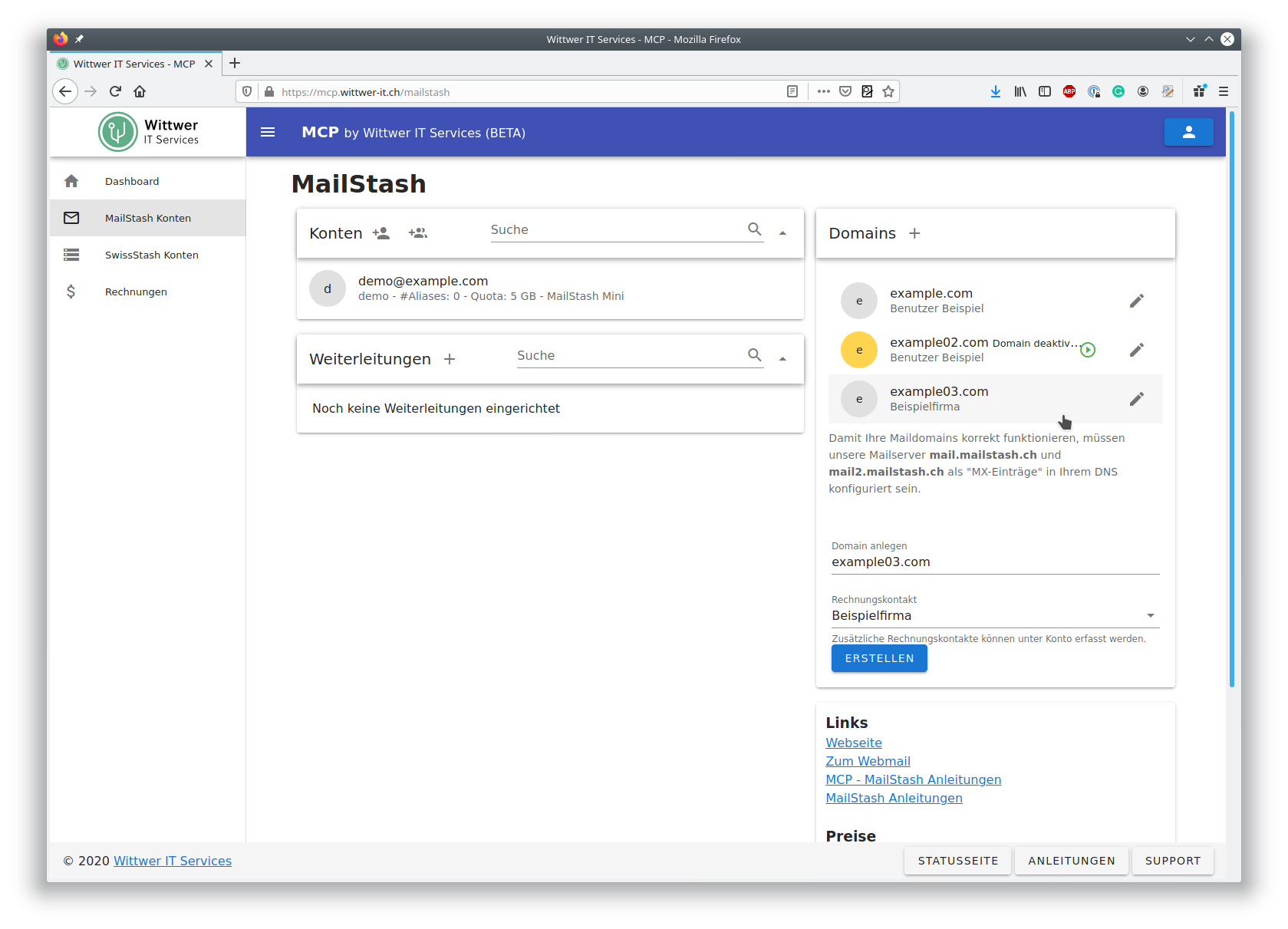Bookmark this page with star icon
This screenshot has width=1288, height=929.
coord(888,91)
